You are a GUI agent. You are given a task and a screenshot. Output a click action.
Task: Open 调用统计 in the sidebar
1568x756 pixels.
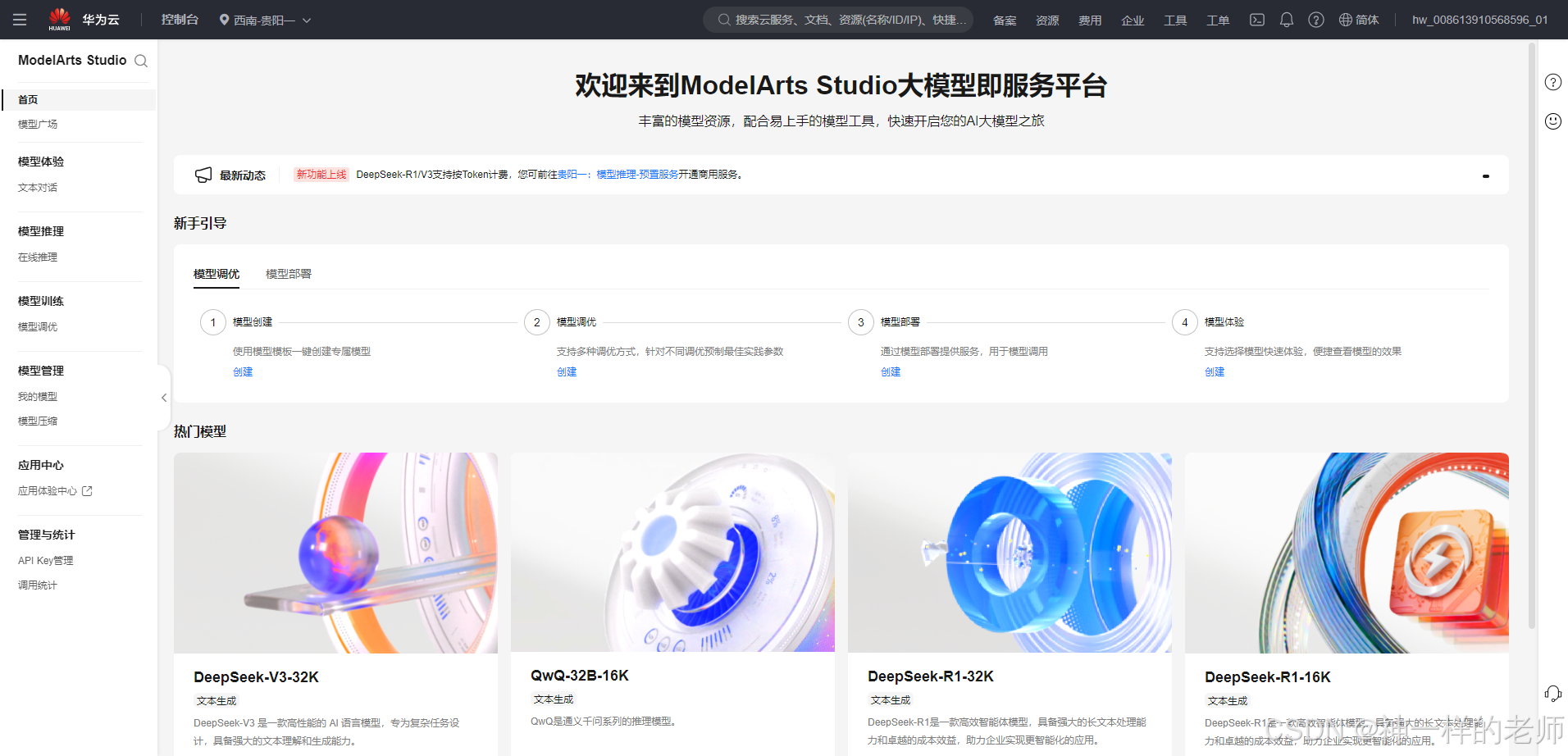pyautogui.click(x=38, y=585)
